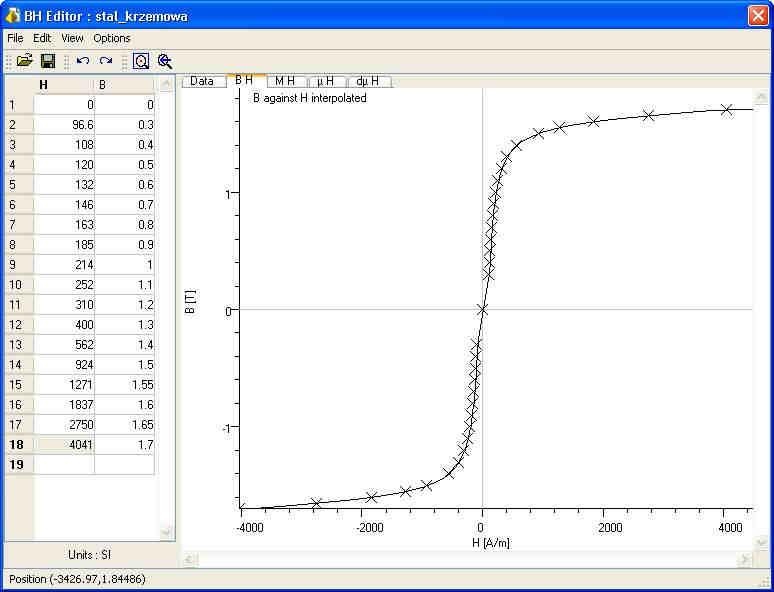Open the Edit menu

click(42, 38)
